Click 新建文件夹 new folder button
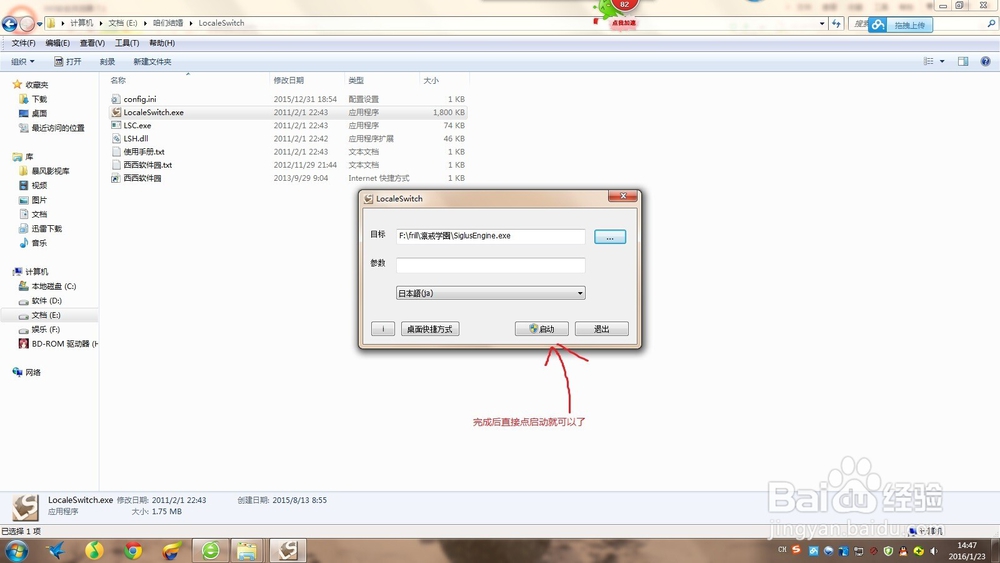The image size is (1000, 563). point(152,62)
